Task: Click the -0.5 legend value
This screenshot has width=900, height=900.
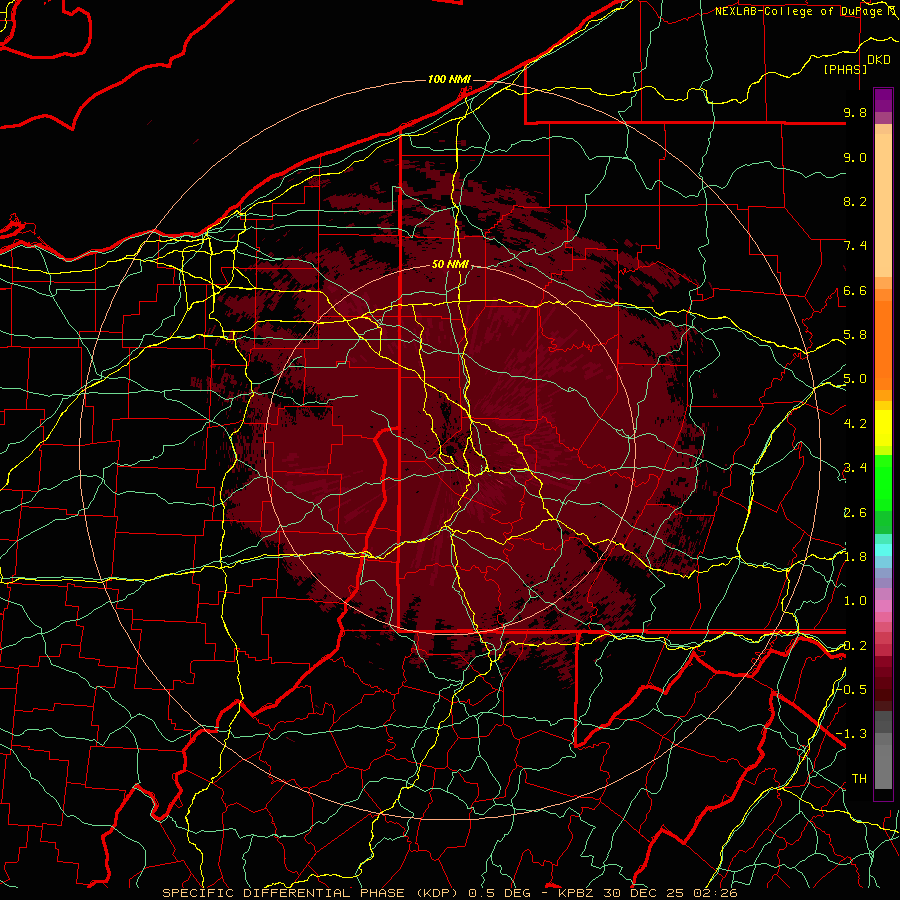Action: pos(853,689)
